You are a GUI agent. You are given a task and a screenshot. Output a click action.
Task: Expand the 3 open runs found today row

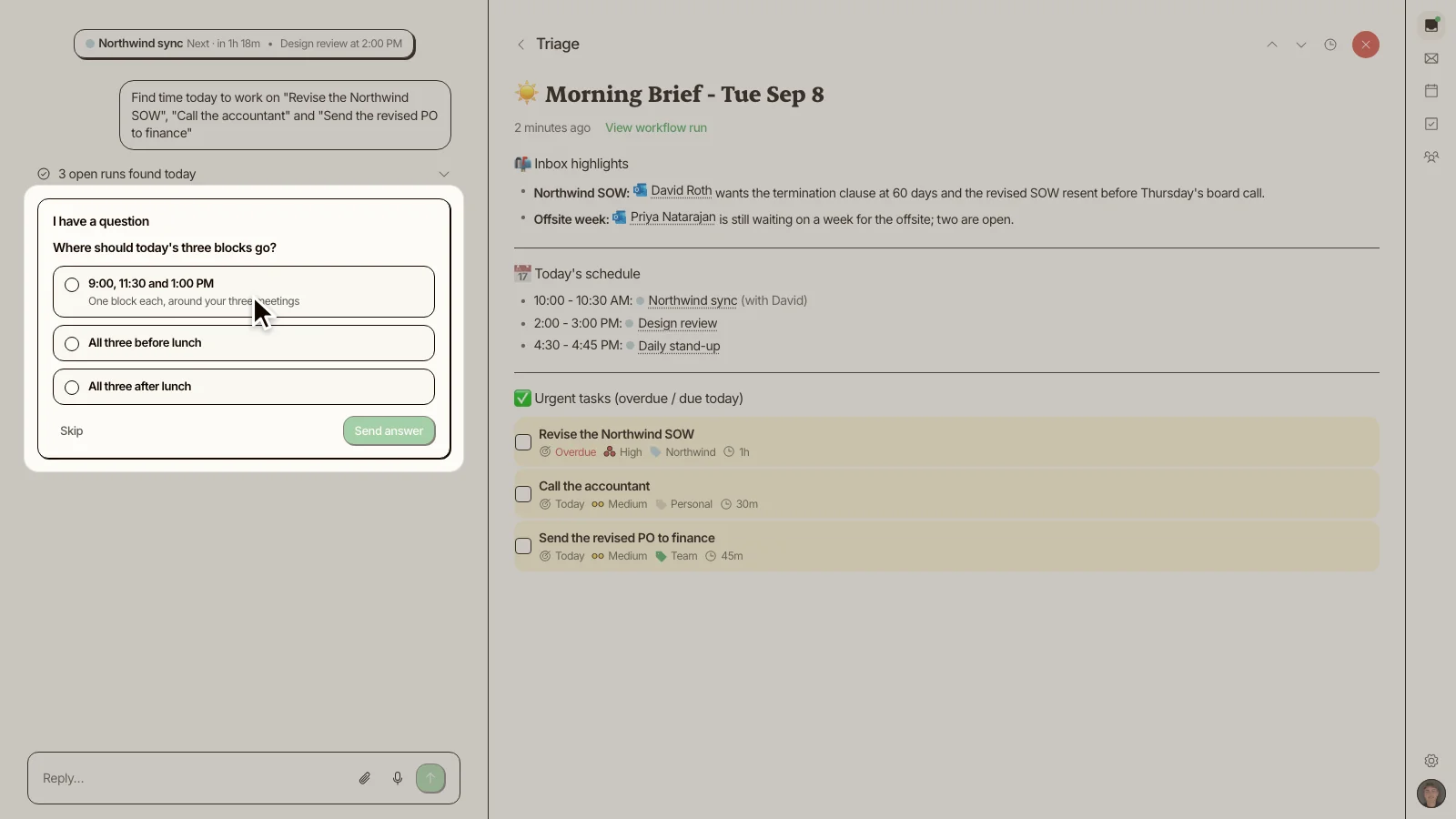(x=244, y=174)
